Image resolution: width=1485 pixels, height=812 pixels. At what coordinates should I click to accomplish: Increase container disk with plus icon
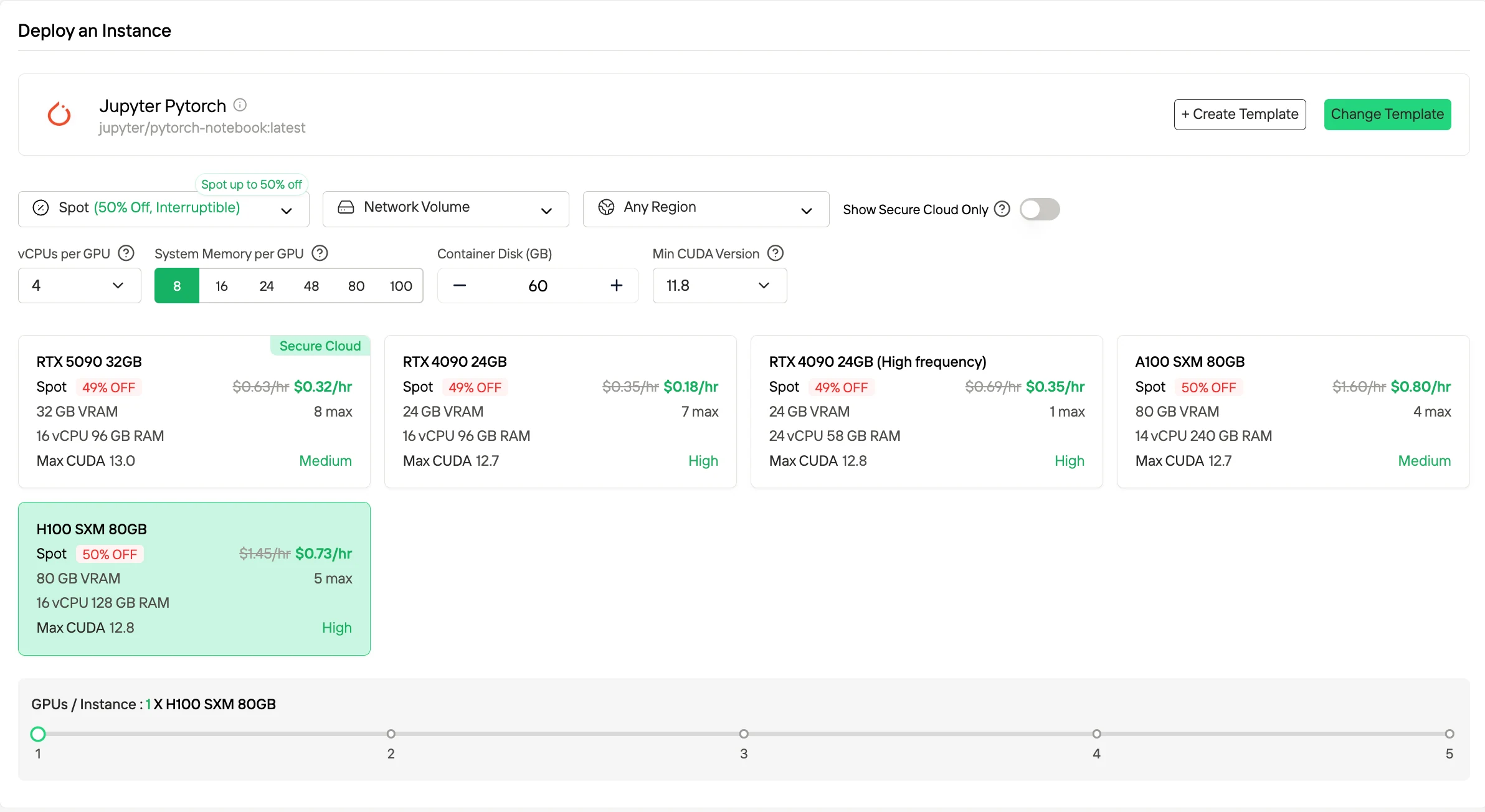pyautogui.click(x=617, y=286)
